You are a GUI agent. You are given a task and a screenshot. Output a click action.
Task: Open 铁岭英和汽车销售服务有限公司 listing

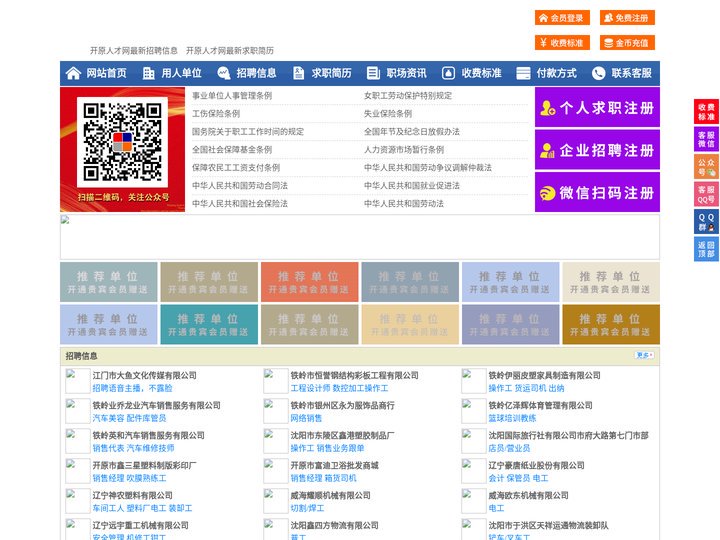pyautogui.click(x=148, y=435)
